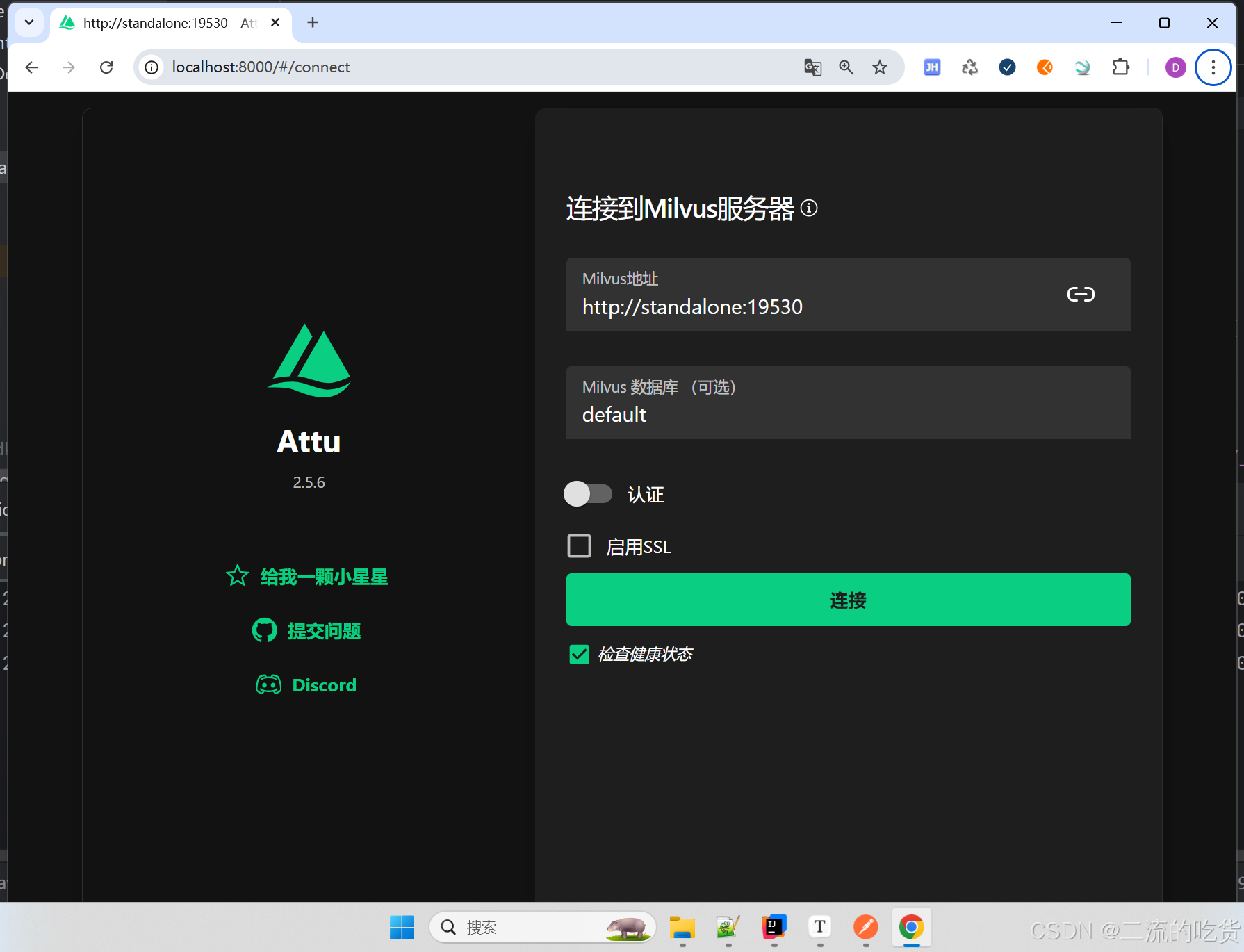Toggle the 认证 authentication switch
Viewport: 1244px width, 952px height.
point(588,493)
